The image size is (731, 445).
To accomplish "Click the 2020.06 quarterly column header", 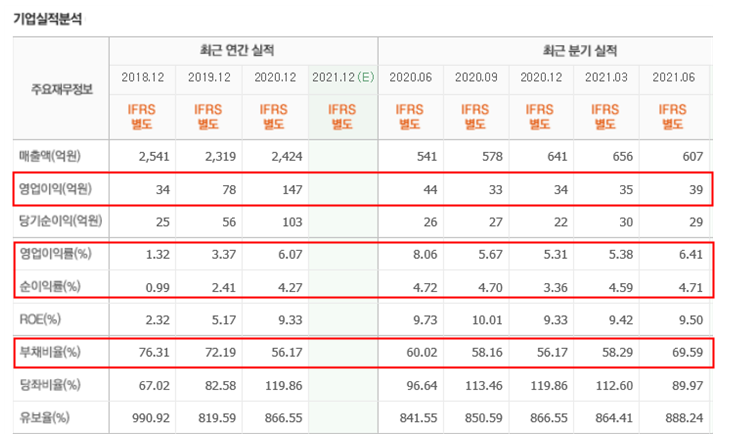I will point(411,77).
